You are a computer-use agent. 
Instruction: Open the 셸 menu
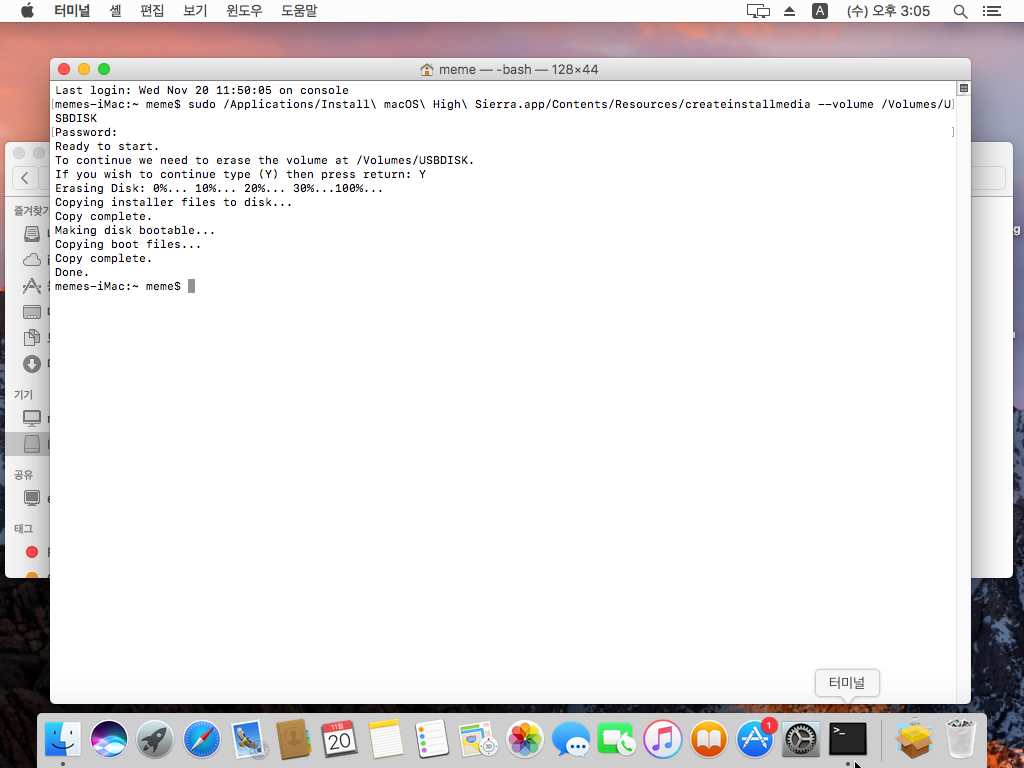(x=115, y=11)
